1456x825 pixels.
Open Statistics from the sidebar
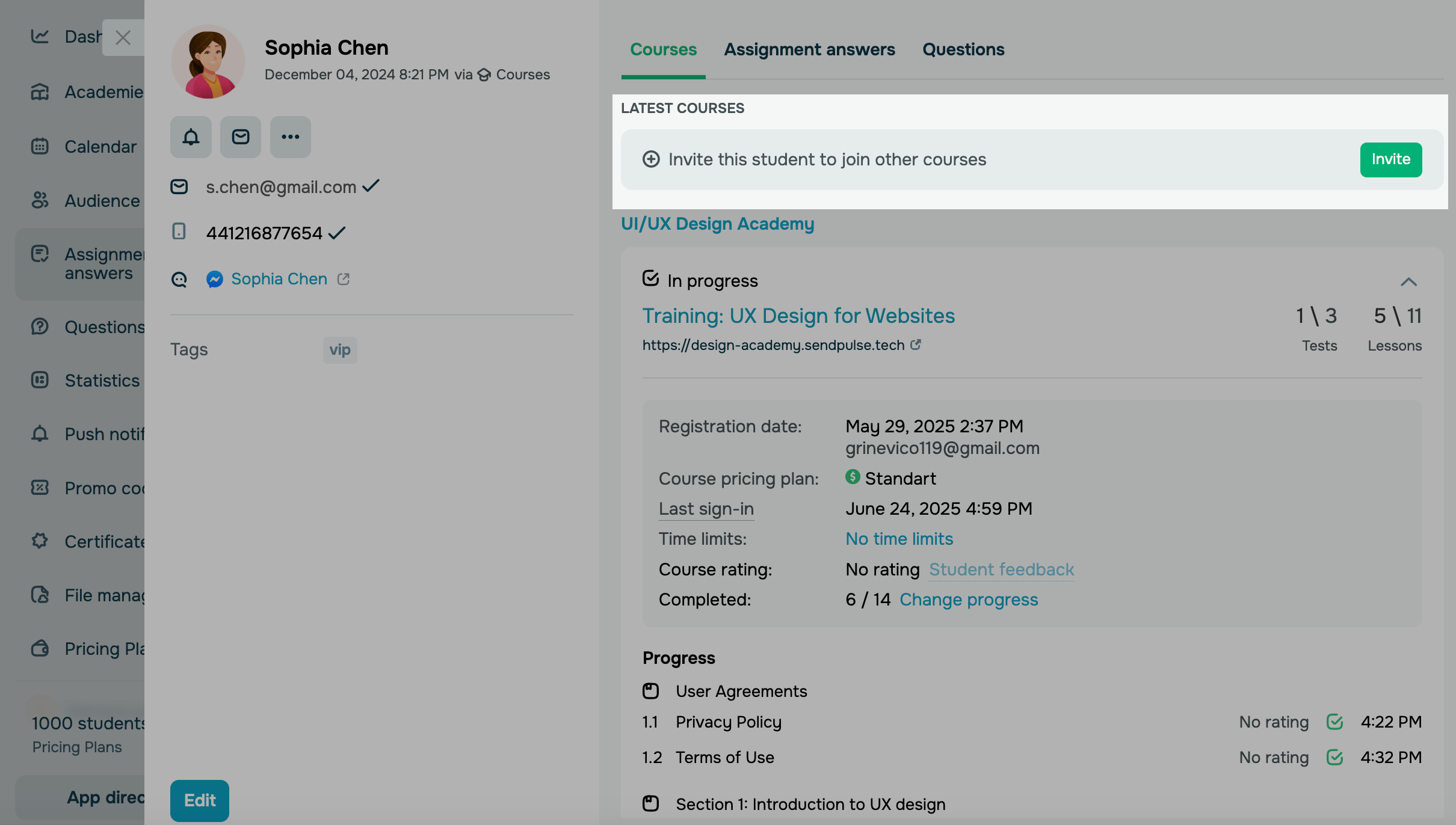point(102,381)
